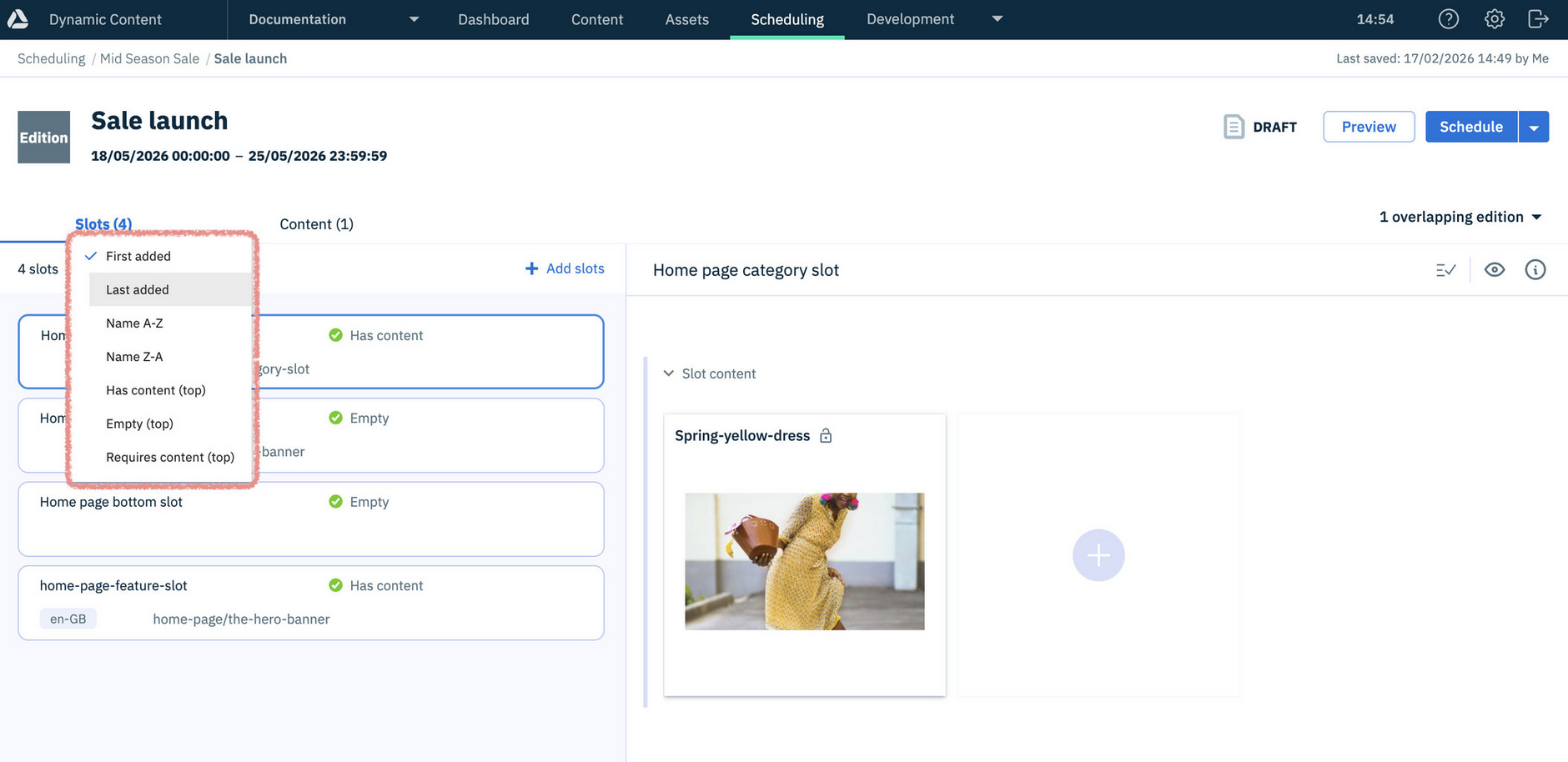Open the help question mark icon
1568x762 pixels.
(1449, 19)
